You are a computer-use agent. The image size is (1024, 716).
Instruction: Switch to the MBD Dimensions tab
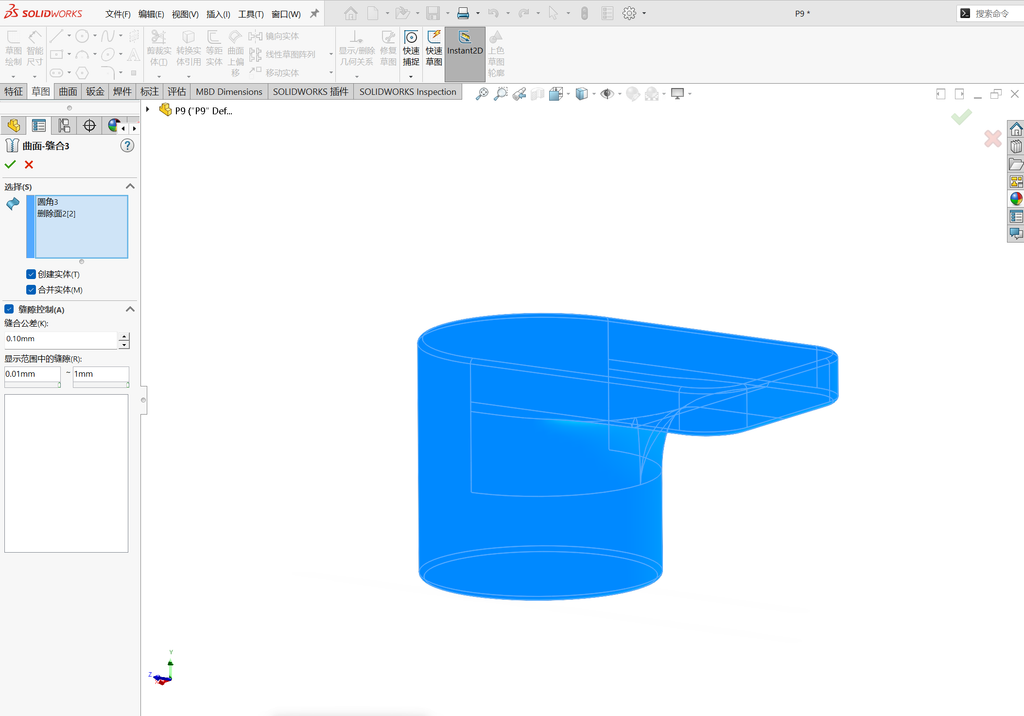pos(229,91)
